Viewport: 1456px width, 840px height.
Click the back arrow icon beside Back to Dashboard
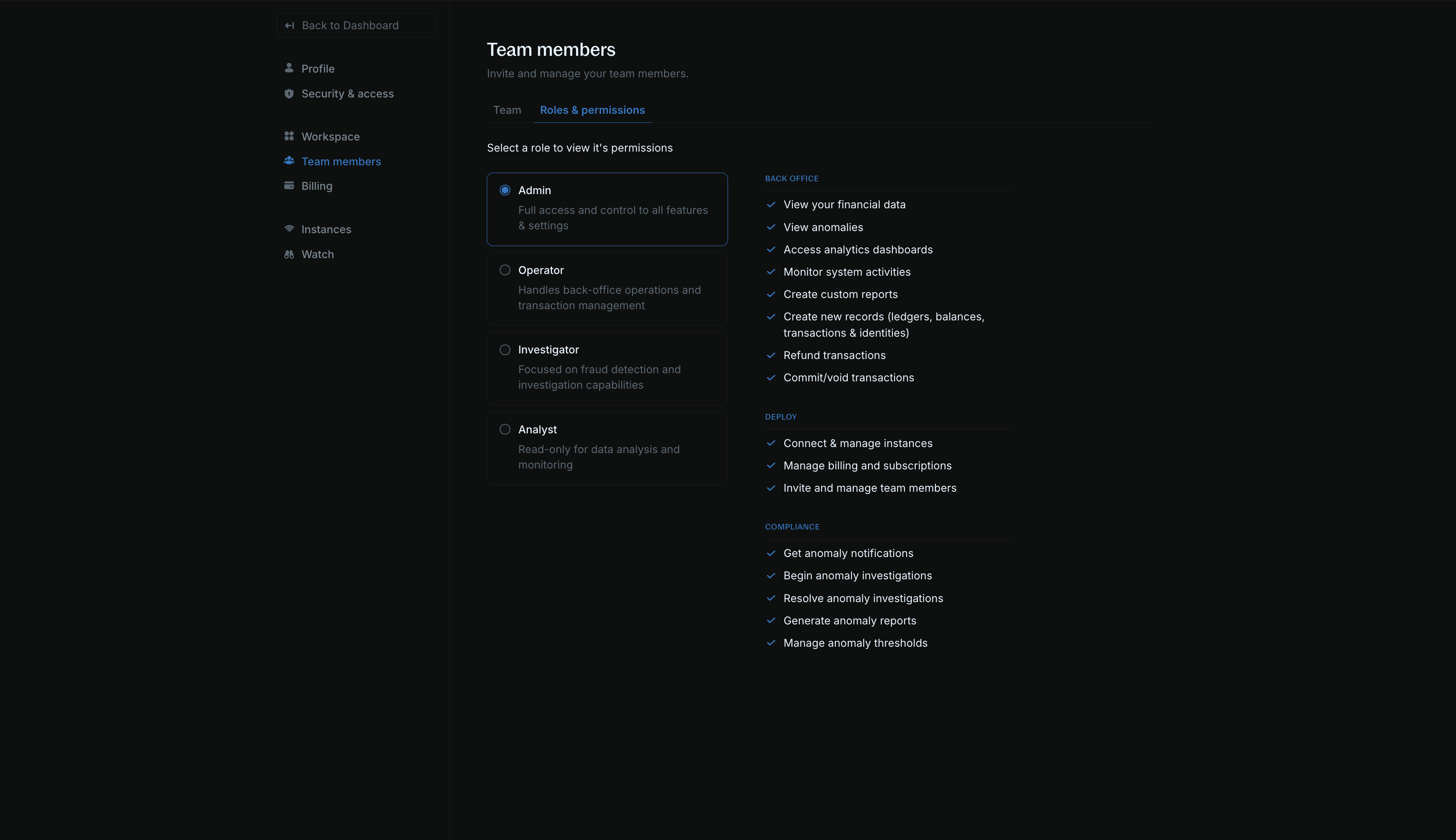[290, 25]
